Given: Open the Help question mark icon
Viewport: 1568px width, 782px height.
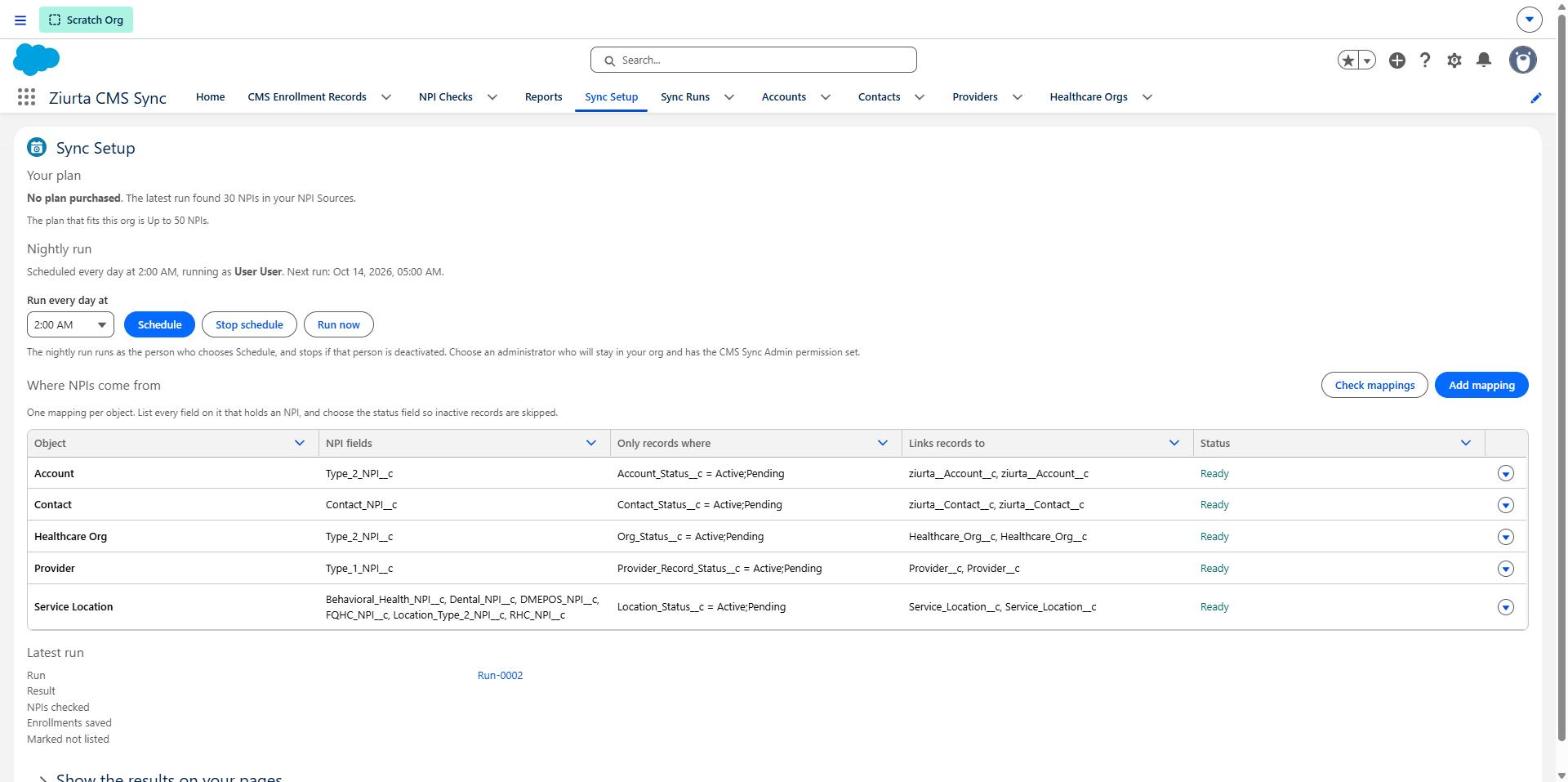Looking at the screenshot, I should click(x=1425, y=60).
